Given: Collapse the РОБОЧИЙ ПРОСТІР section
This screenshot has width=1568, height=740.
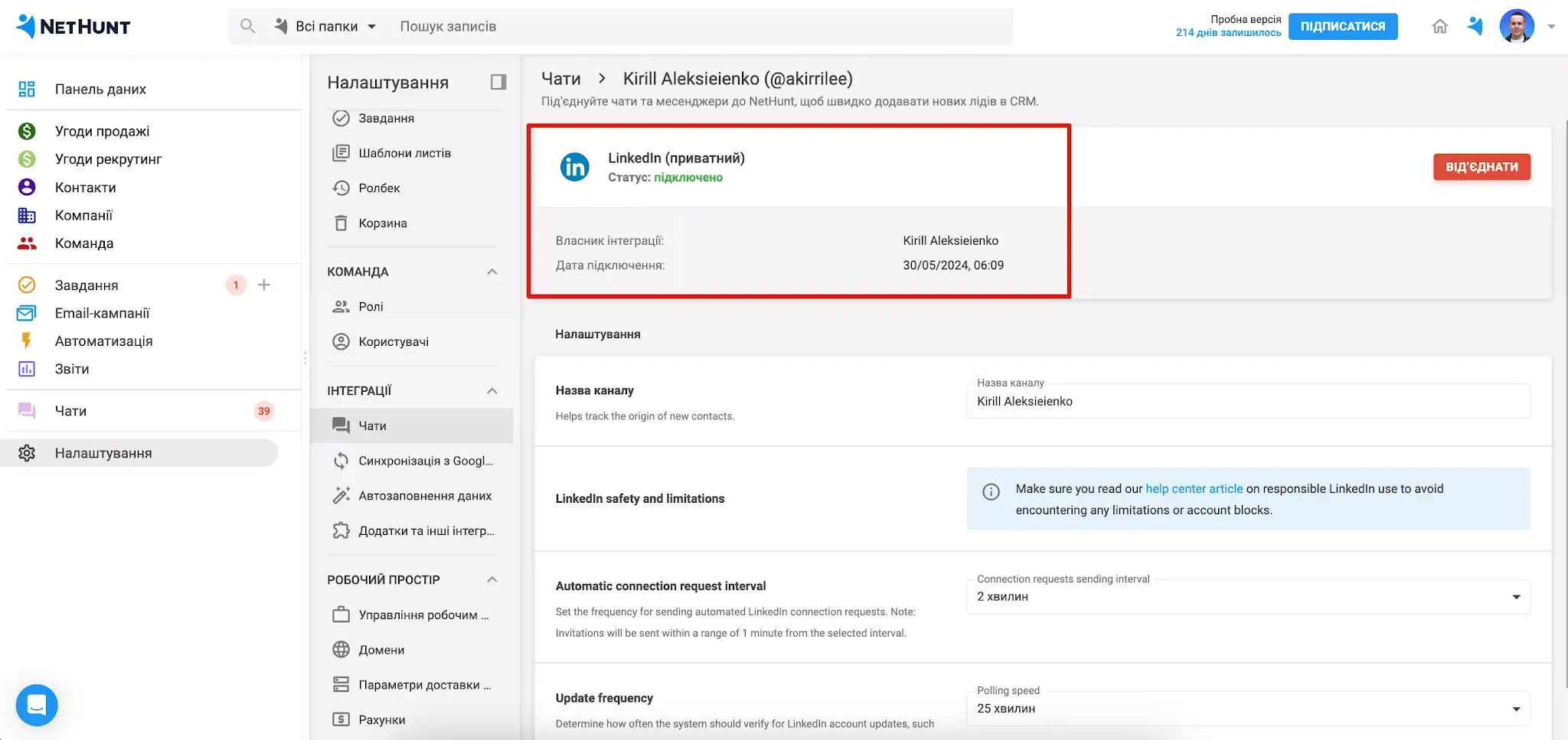Looking at the screenshot, I should tap(492, 580).
